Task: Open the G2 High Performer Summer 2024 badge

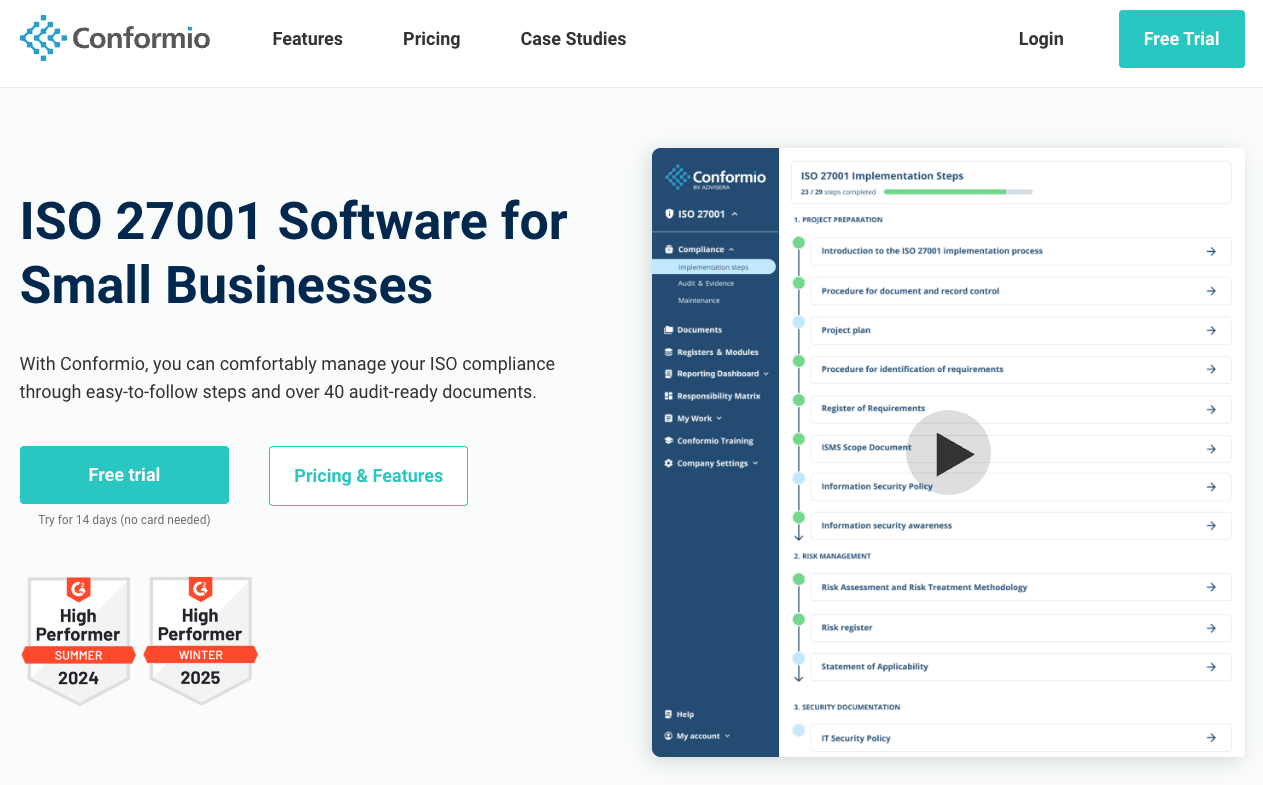Action: [78, 640]
